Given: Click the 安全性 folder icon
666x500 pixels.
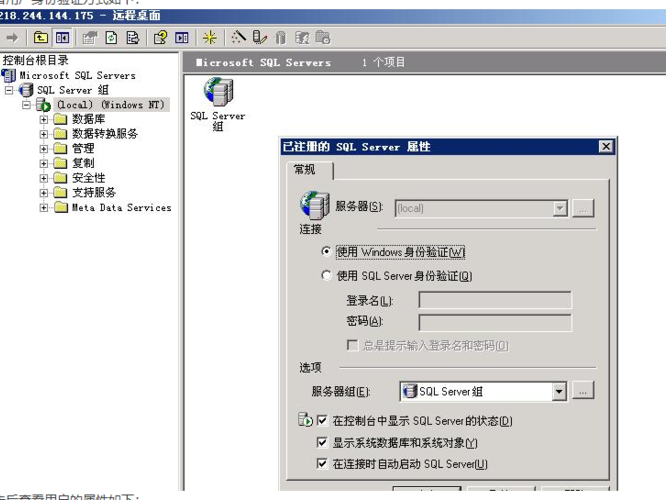Looking at the screenshot, I should point(60,178).
